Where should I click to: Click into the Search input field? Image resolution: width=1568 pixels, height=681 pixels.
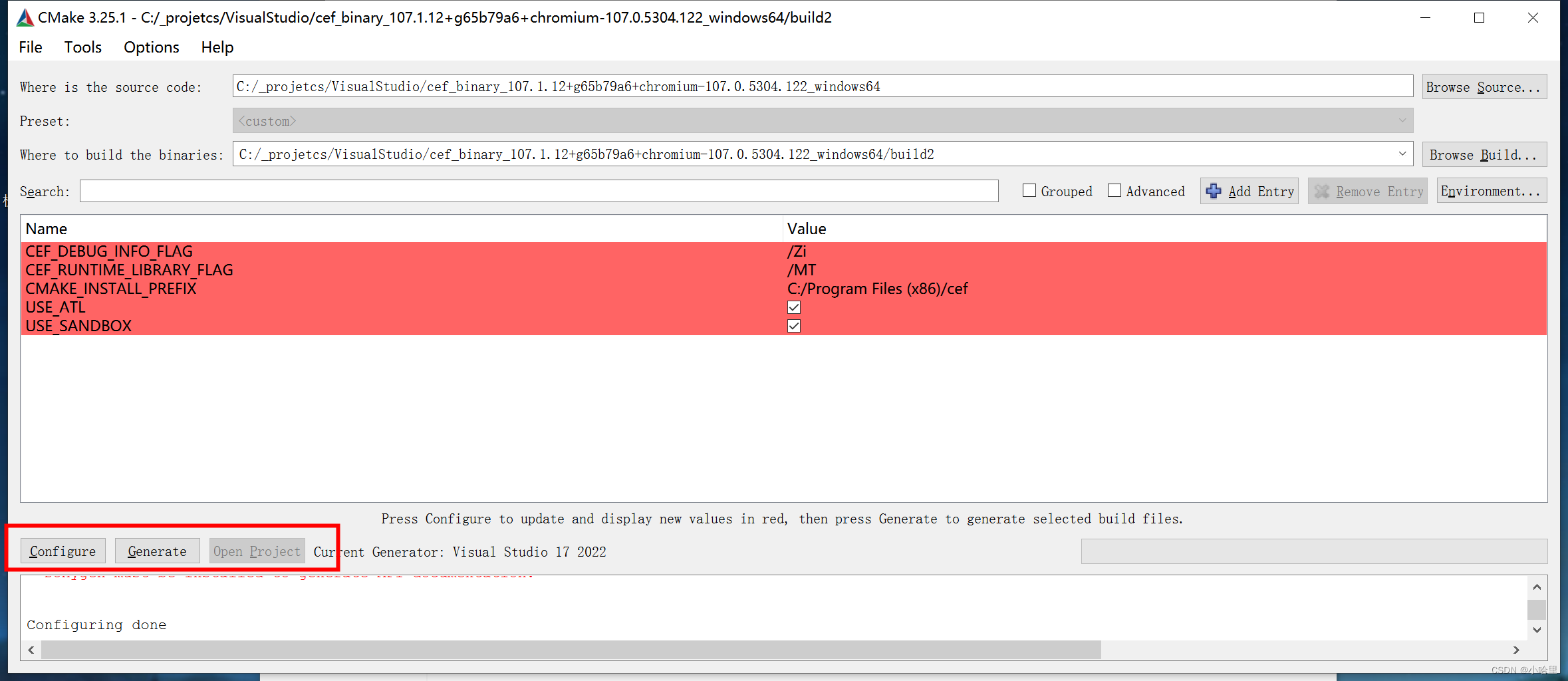(539, 191)
